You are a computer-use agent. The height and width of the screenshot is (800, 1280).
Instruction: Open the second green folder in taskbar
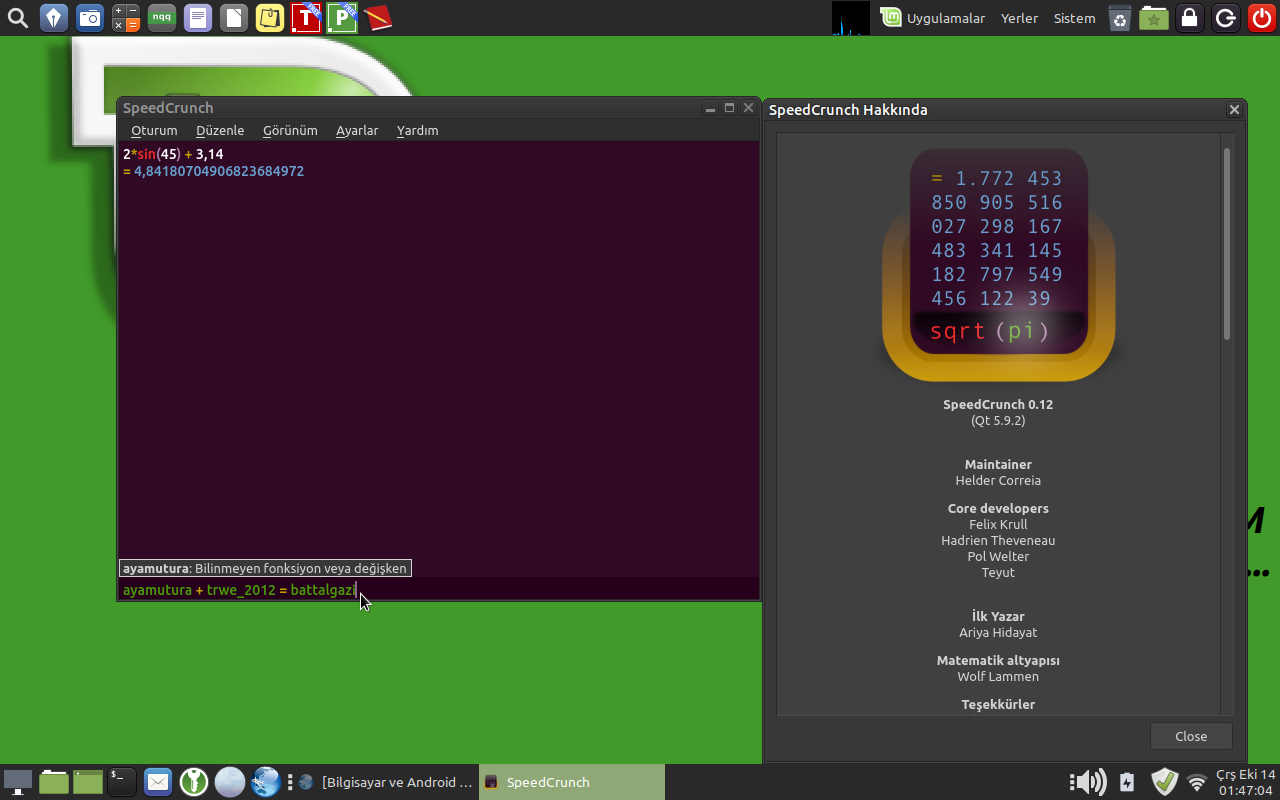(x=88, y=782)
